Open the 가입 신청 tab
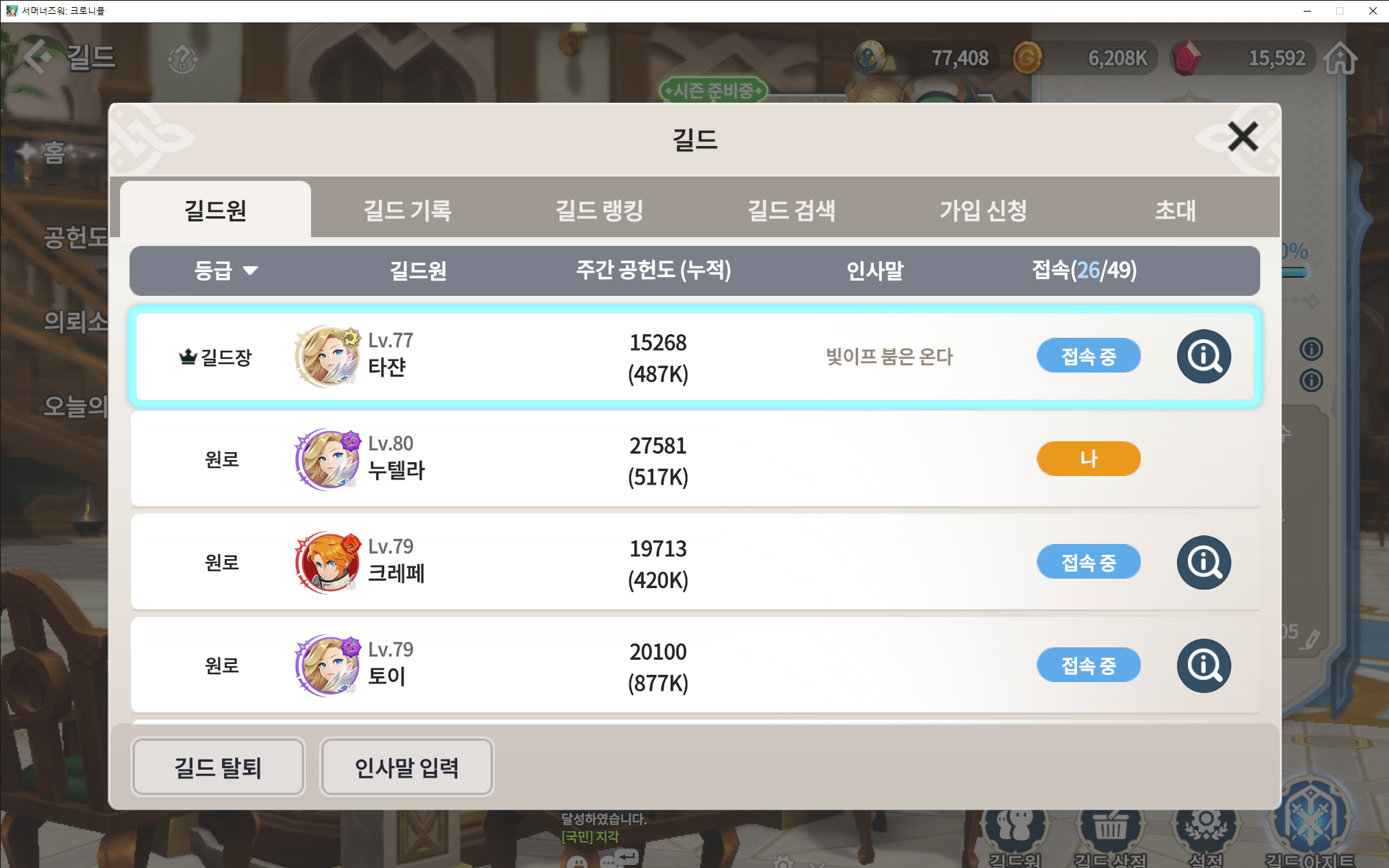Viewport: 1389px width, 868px height. coord(983,210)
